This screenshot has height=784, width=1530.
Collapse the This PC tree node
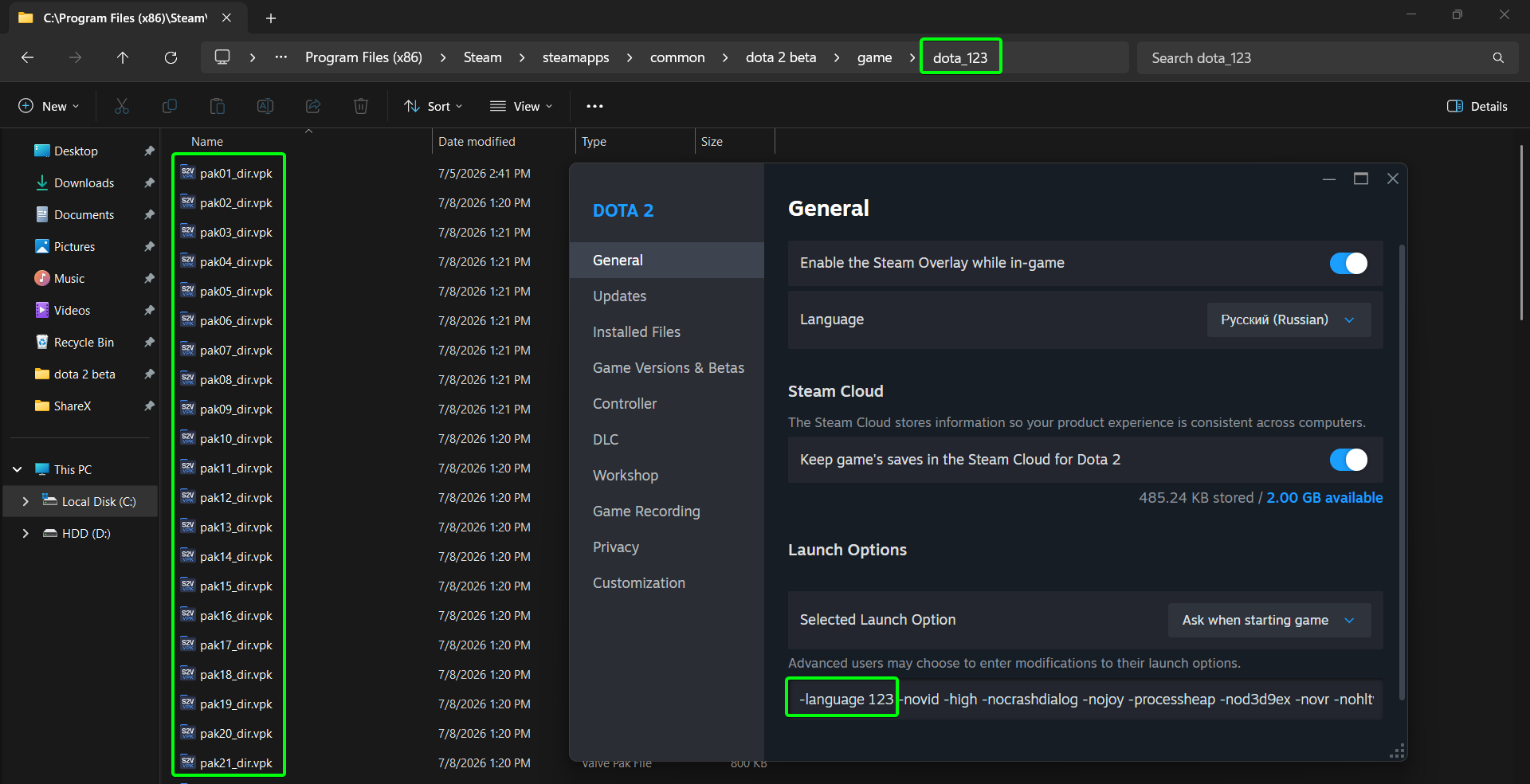18,469
